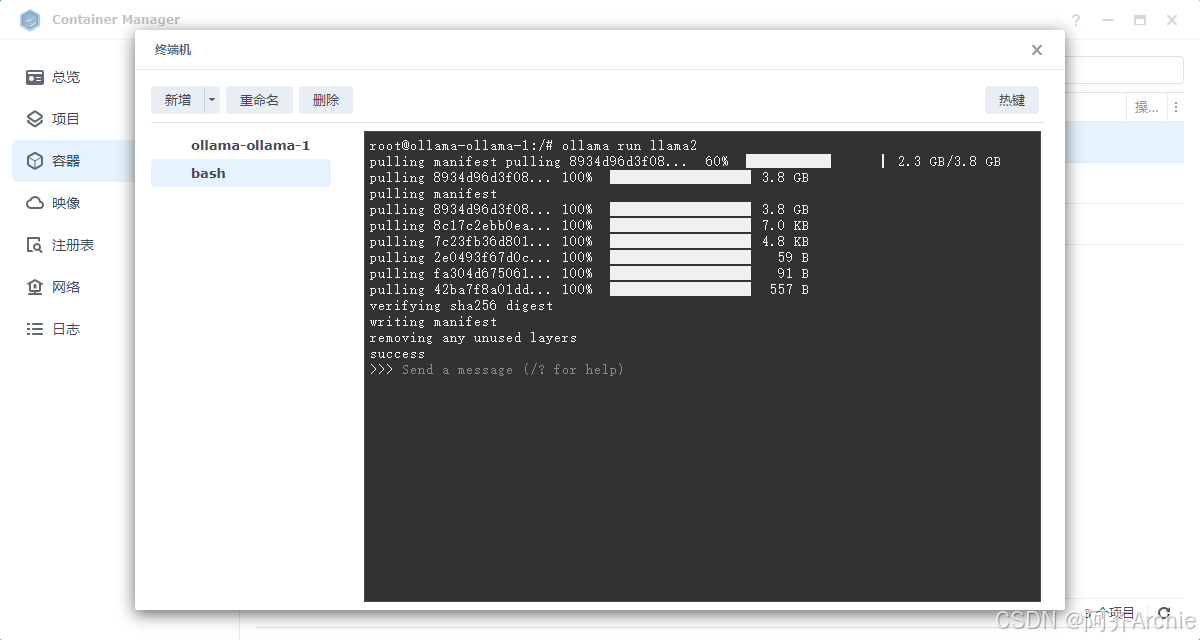Click the 网络 house icon in sidebar
1200x640 pixels.
coord(35,287)
